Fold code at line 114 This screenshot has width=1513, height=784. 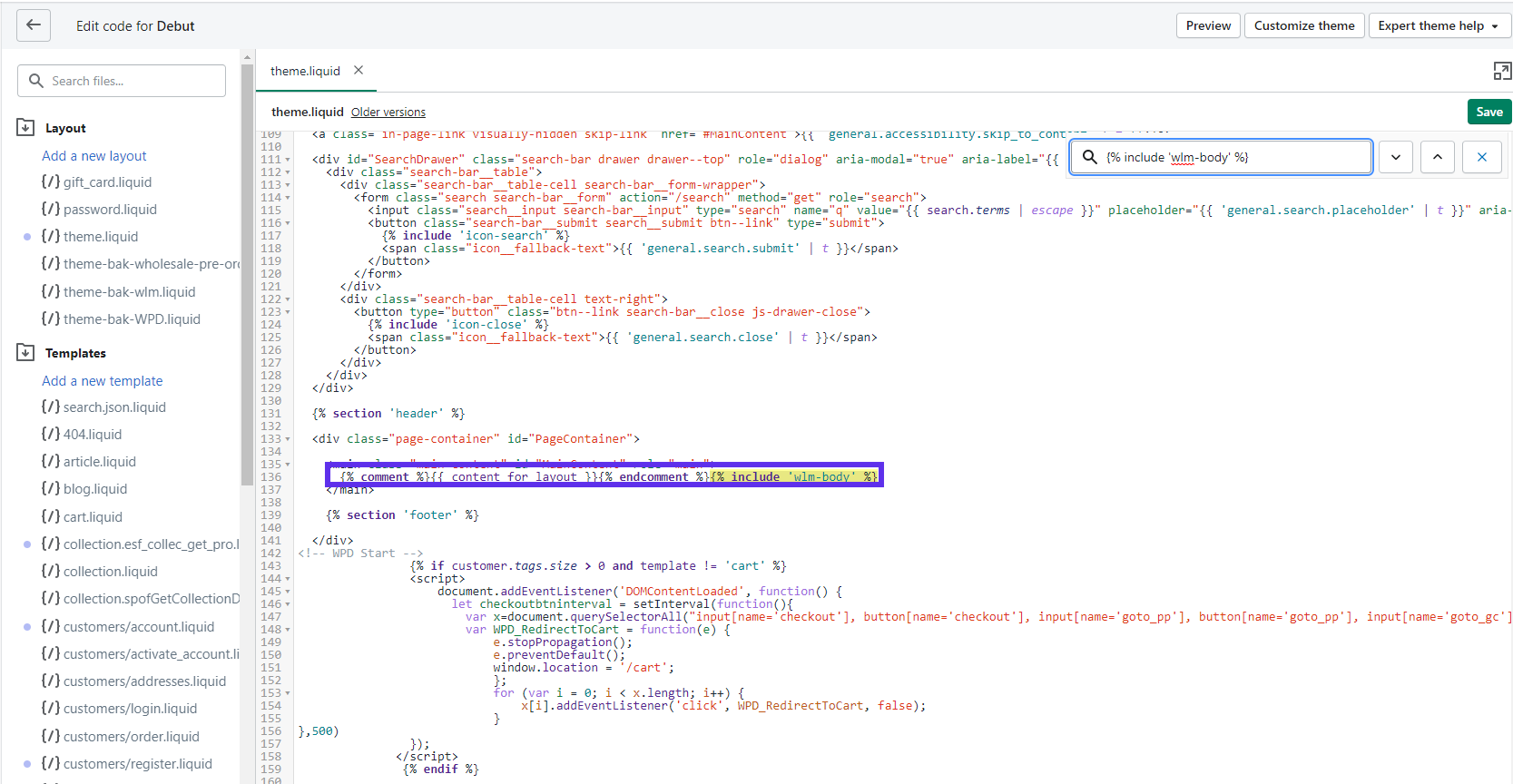coord(288,198)
